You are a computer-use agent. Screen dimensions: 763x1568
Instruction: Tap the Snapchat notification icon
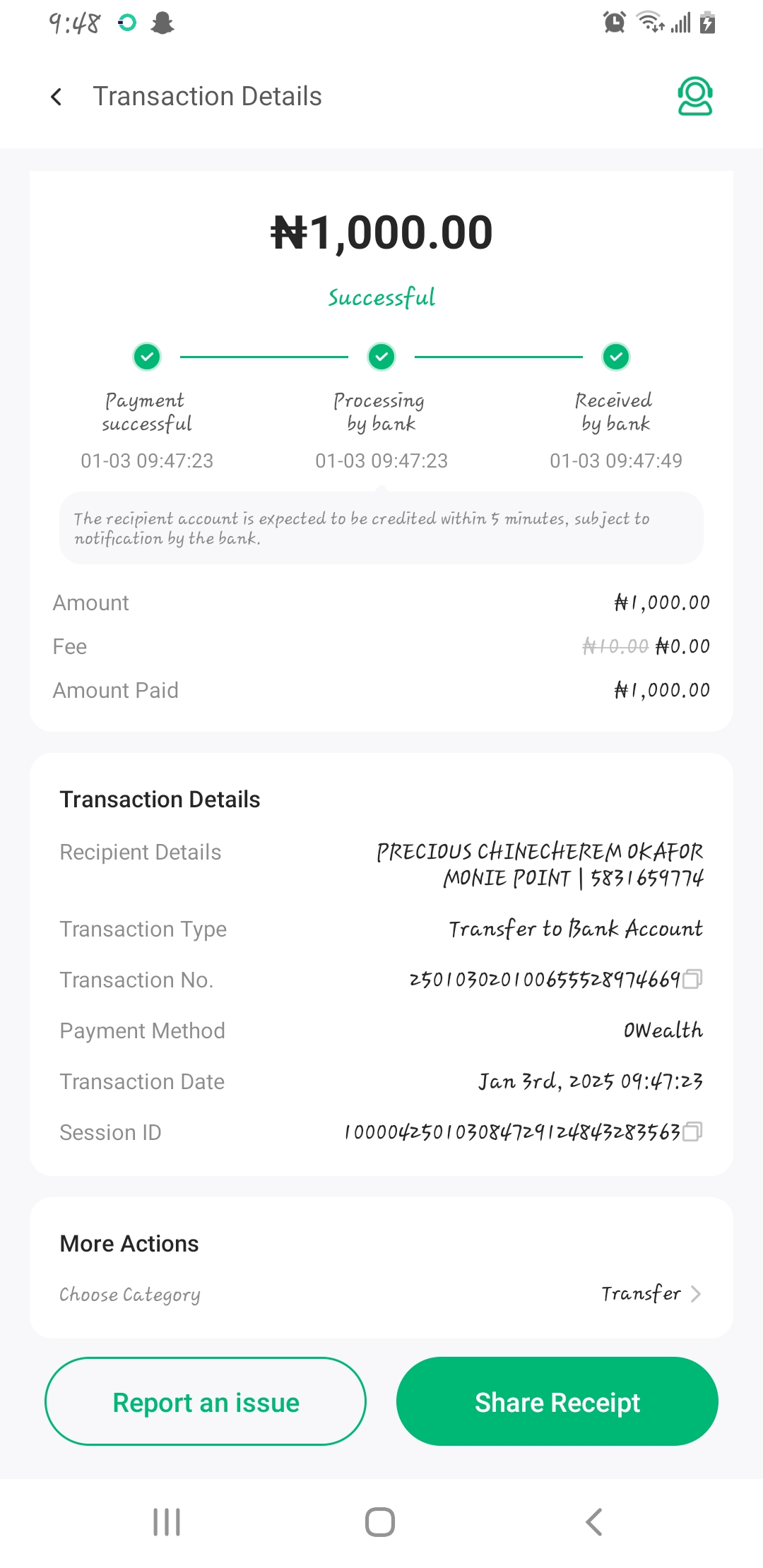[162, 23]
